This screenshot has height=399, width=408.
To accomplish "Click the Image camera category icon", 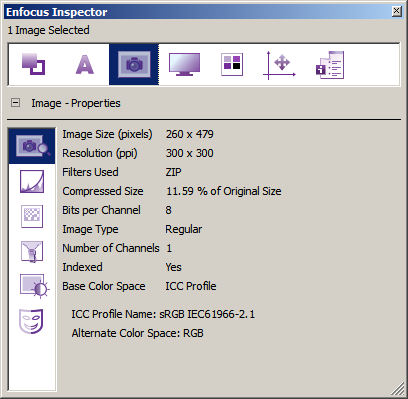I will 134,64.
